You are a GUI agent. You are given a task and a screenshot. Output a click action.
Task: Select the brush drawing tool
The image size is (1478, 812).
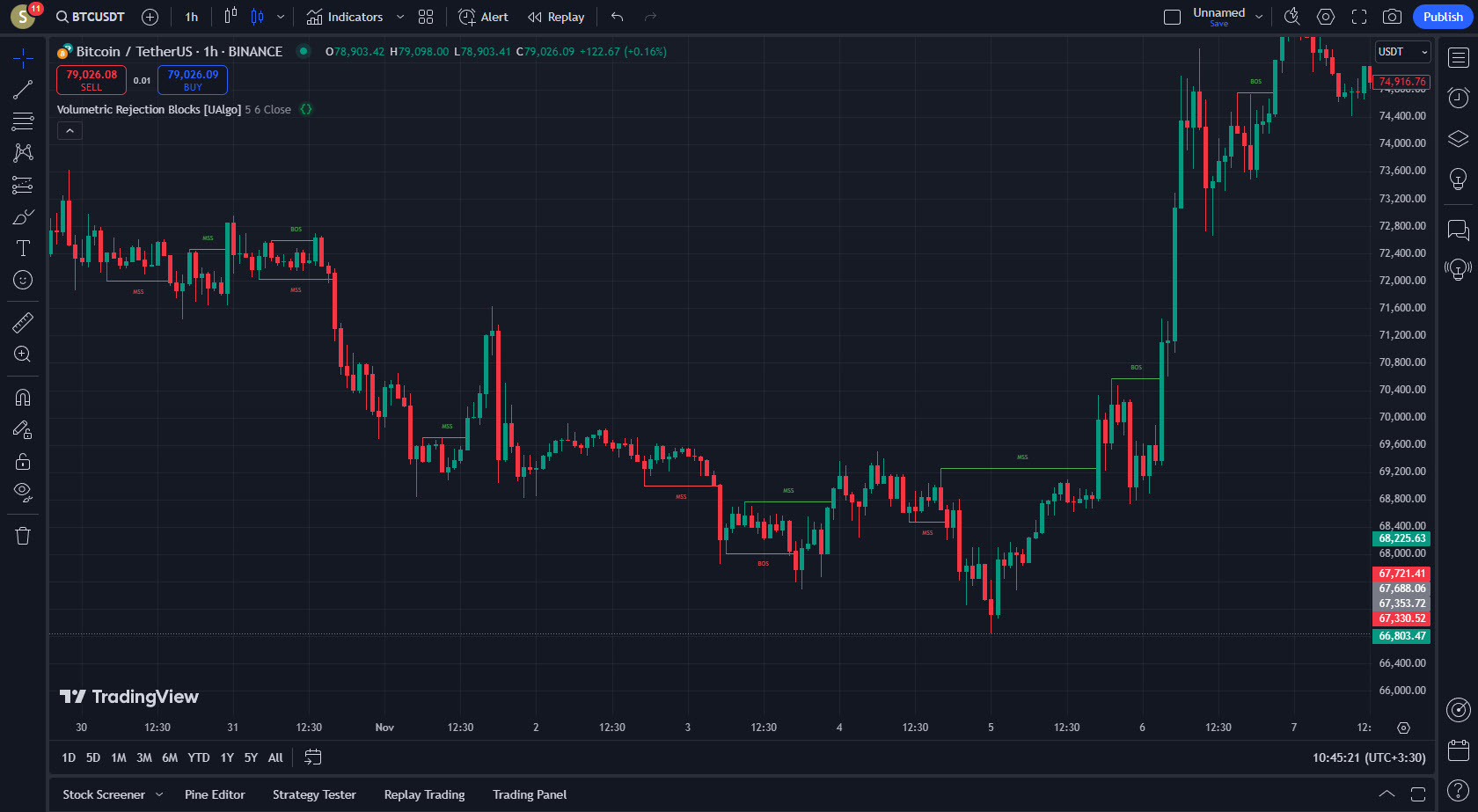23,216
